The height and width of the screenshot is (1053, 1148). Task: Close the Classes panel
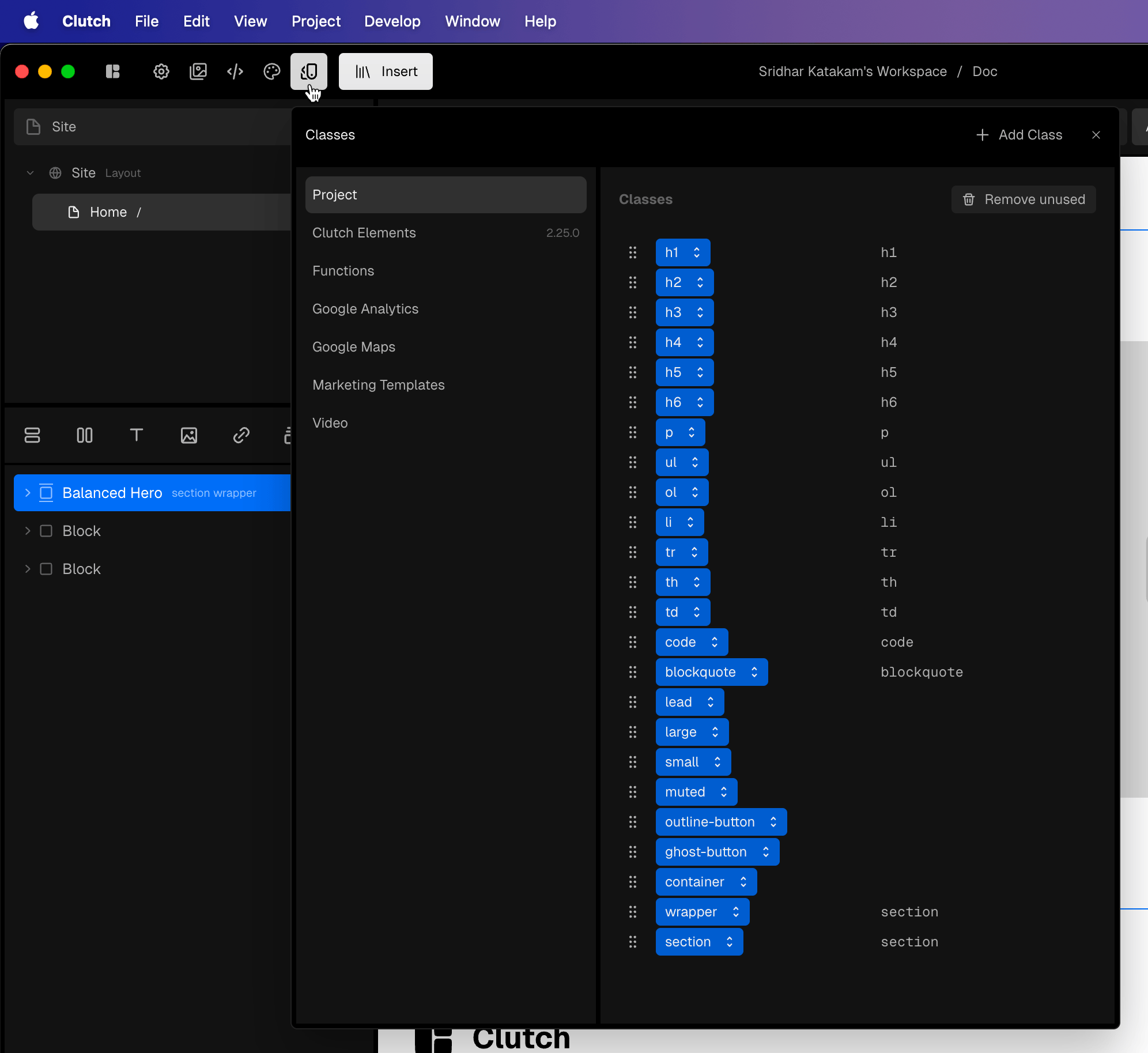click(1096, 135)
